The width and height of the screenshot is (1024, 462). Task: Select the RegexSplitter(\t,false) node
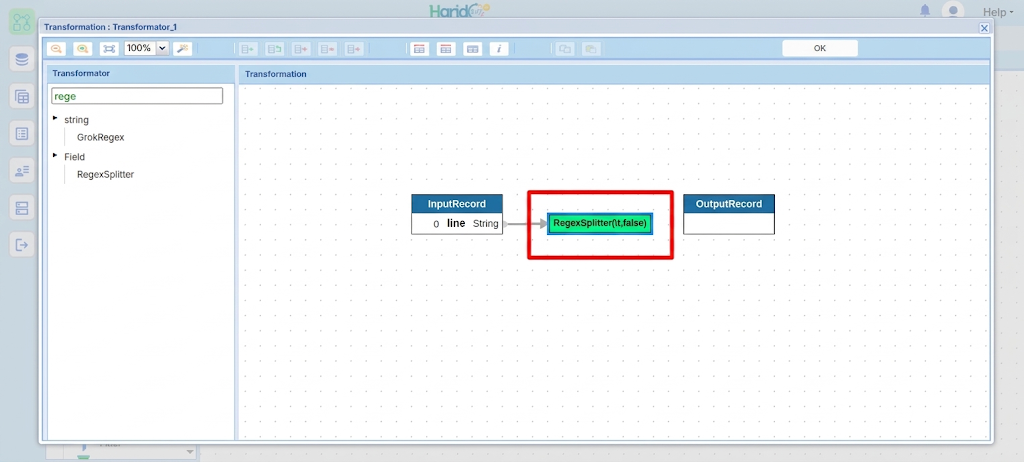point(600,223)
